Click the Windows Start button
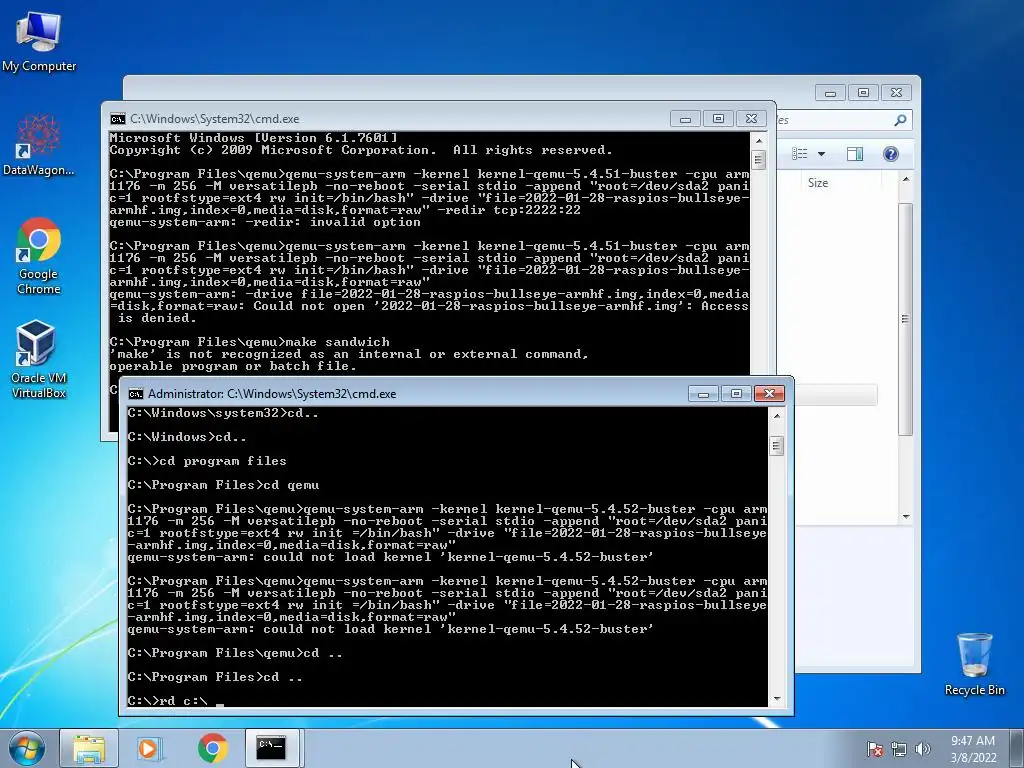Viewport: 1024px width, 768px height. coord(27,748)
